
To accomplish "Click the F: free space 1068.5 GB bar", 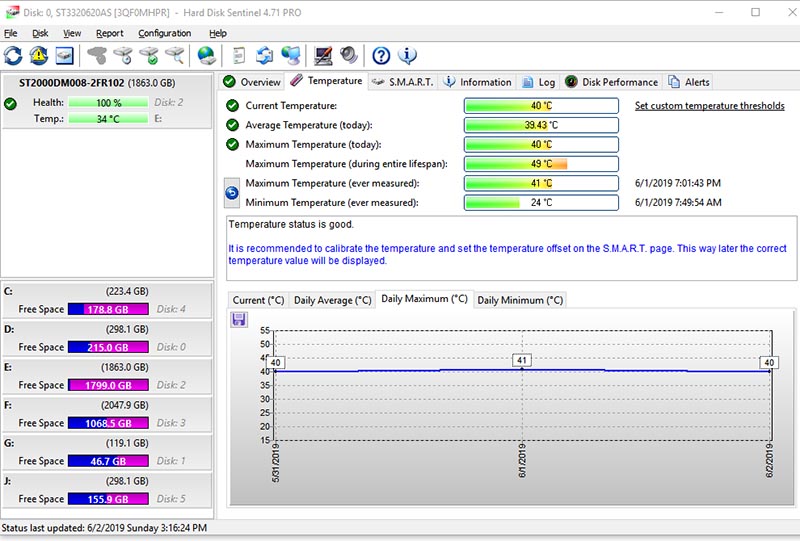I will [x=108, y=423].
